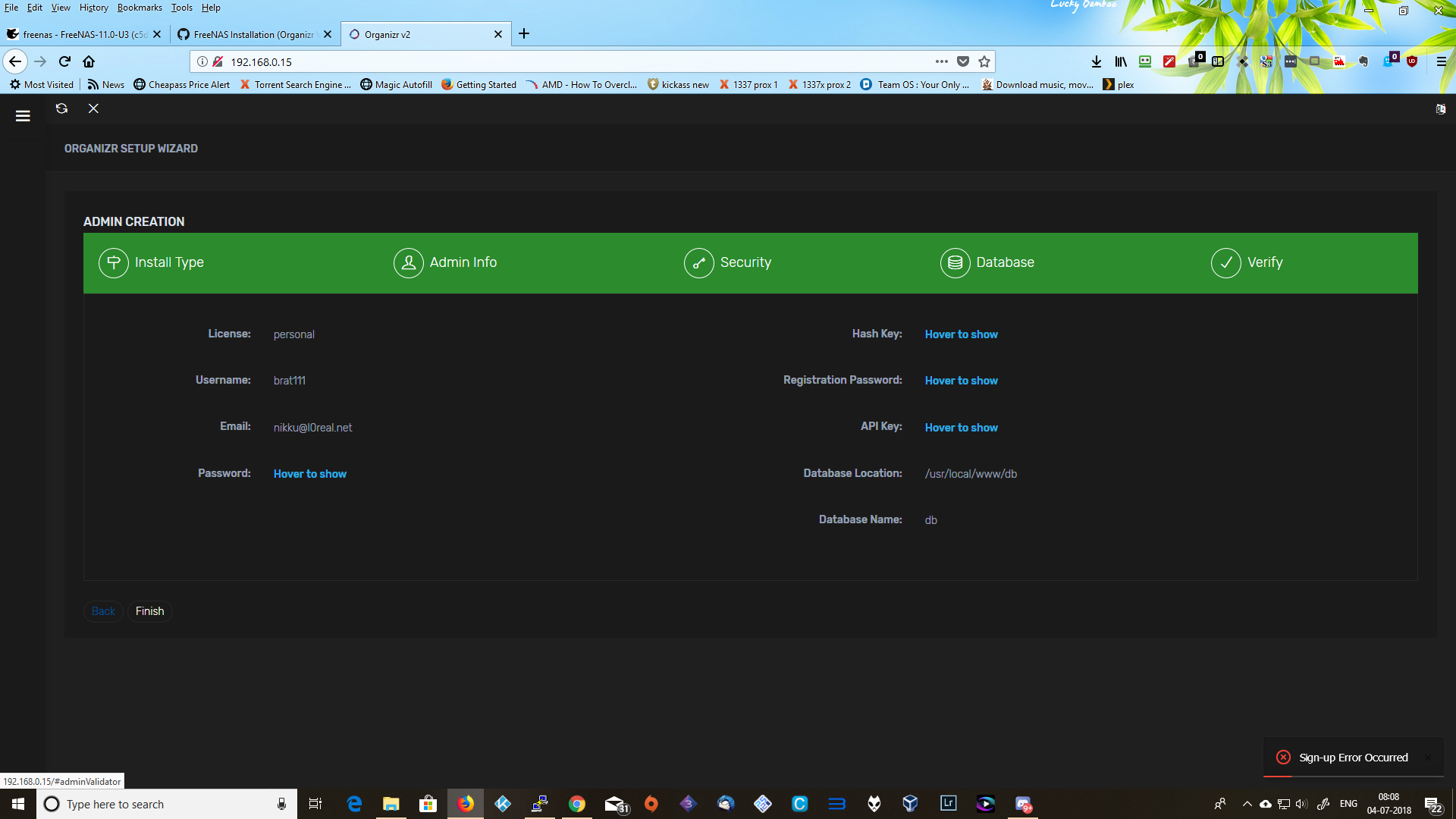Open the Organizr hamburger menu
This screenshot has width=1456, height=819.
coord(23,116)
